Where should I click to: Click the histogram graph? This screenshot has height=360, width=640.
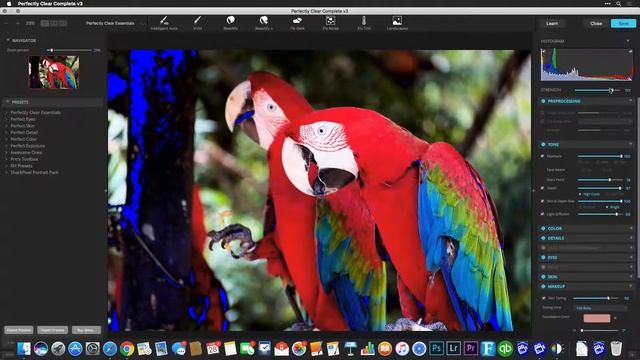(587, 64)
